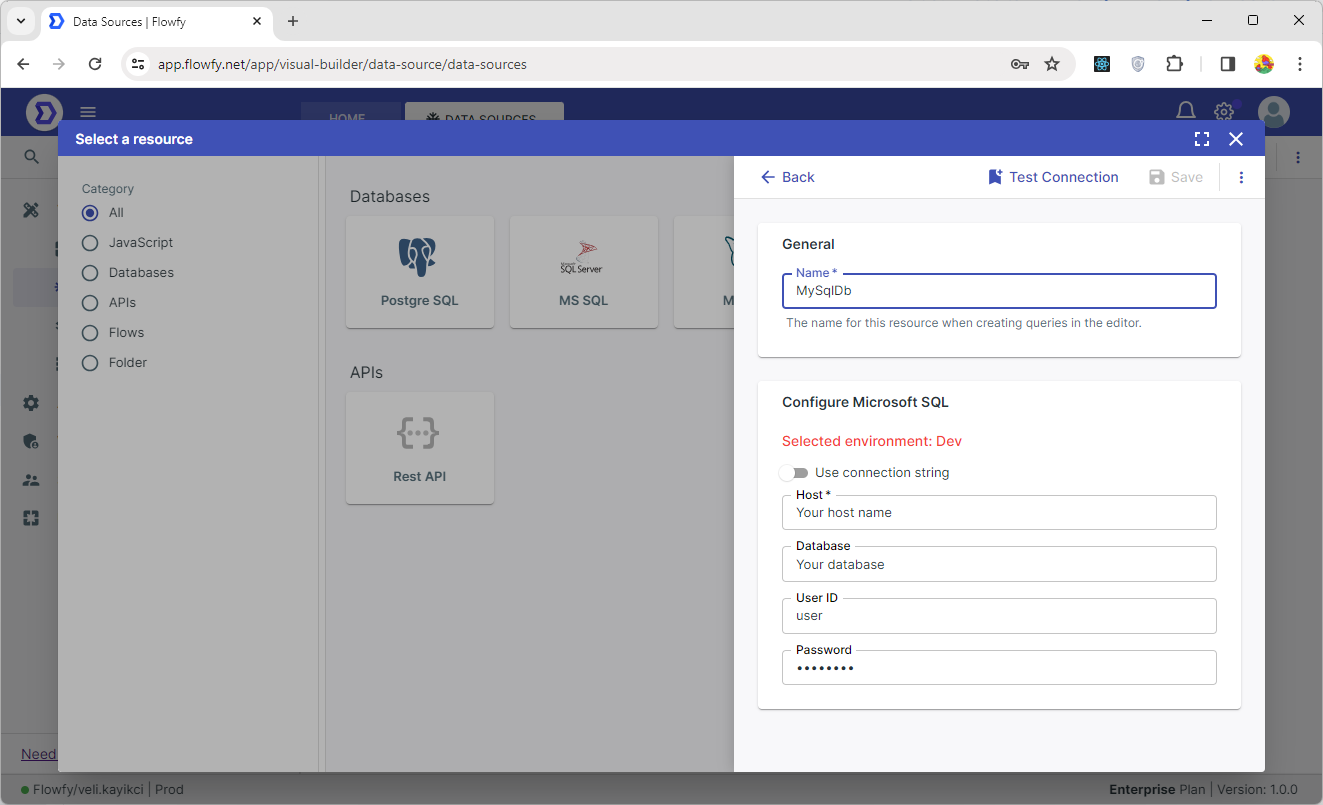Open the settings gear in top bar
This screenshot has width=1323, height=805.
1223,111
